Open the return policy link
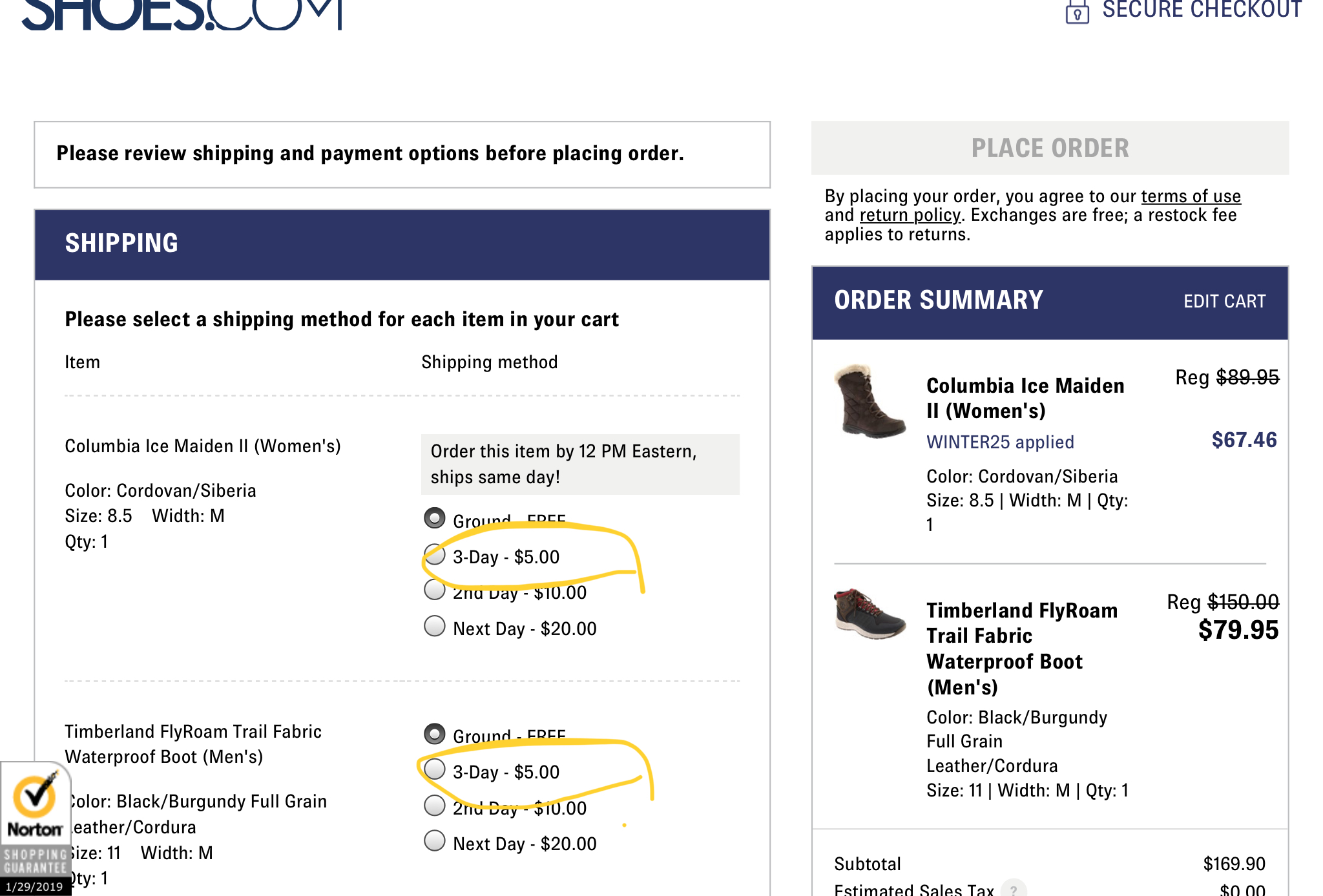1323x896 pixels. tap(910, 215)
